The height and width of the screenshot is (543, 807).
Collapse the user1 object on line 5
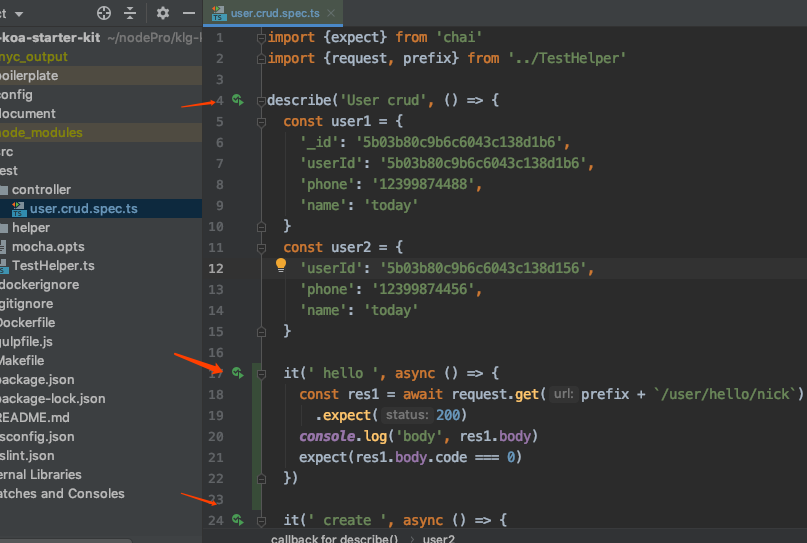pyautogui.click(x=260, y=122)
